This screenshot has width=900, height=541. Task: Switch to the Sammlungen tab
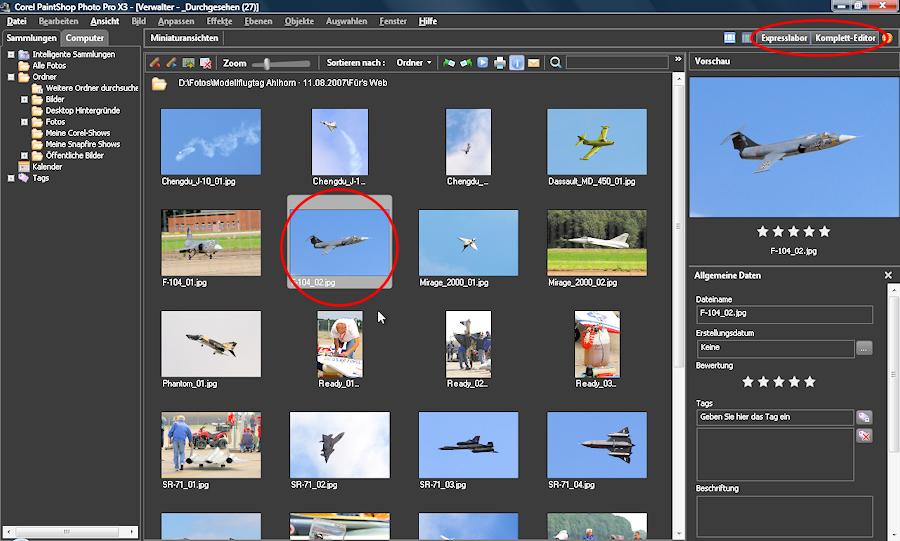tap(32, 38)
